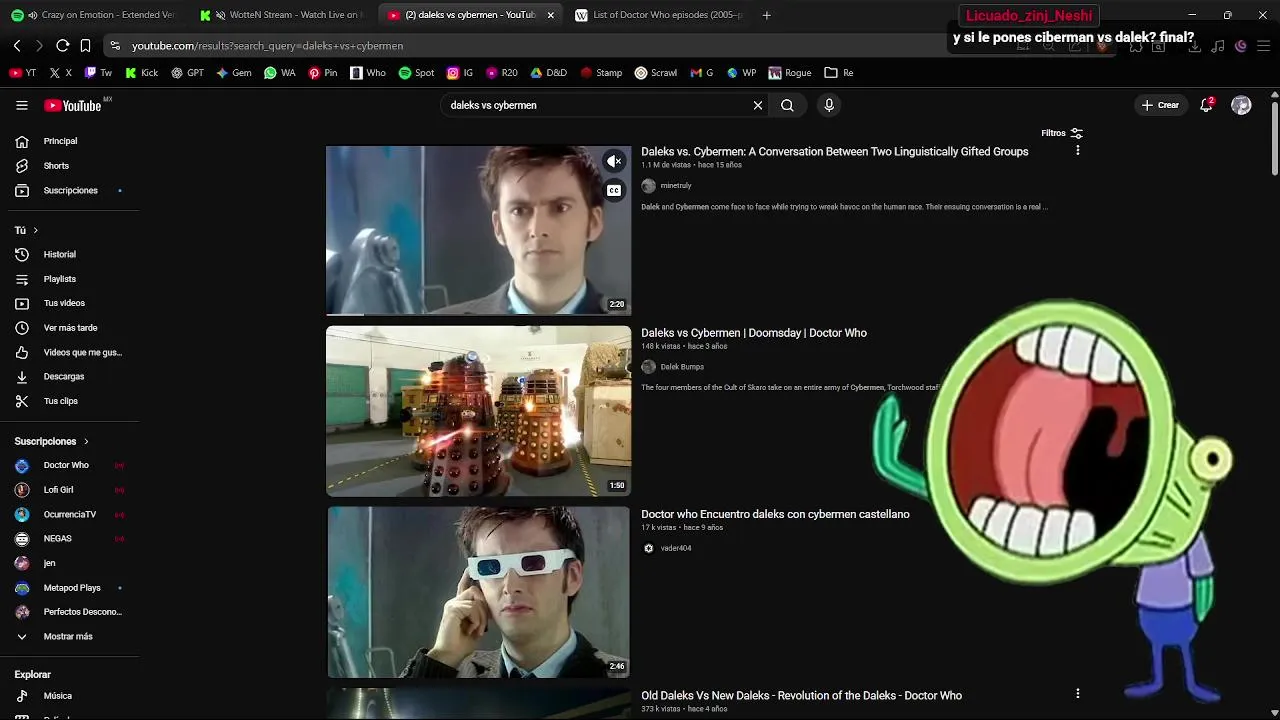This screenshot has width=1280, height=720.
Task: Start voice search with the microphone
Action: tap(829, 105)
